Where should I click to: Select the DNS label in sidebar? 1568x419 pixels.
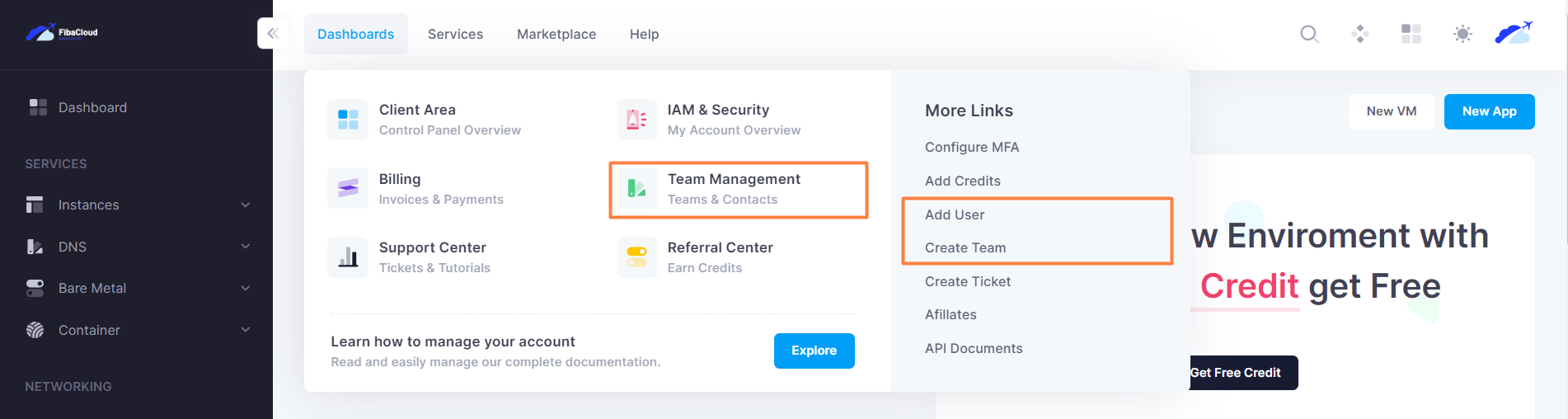[73, 247]
